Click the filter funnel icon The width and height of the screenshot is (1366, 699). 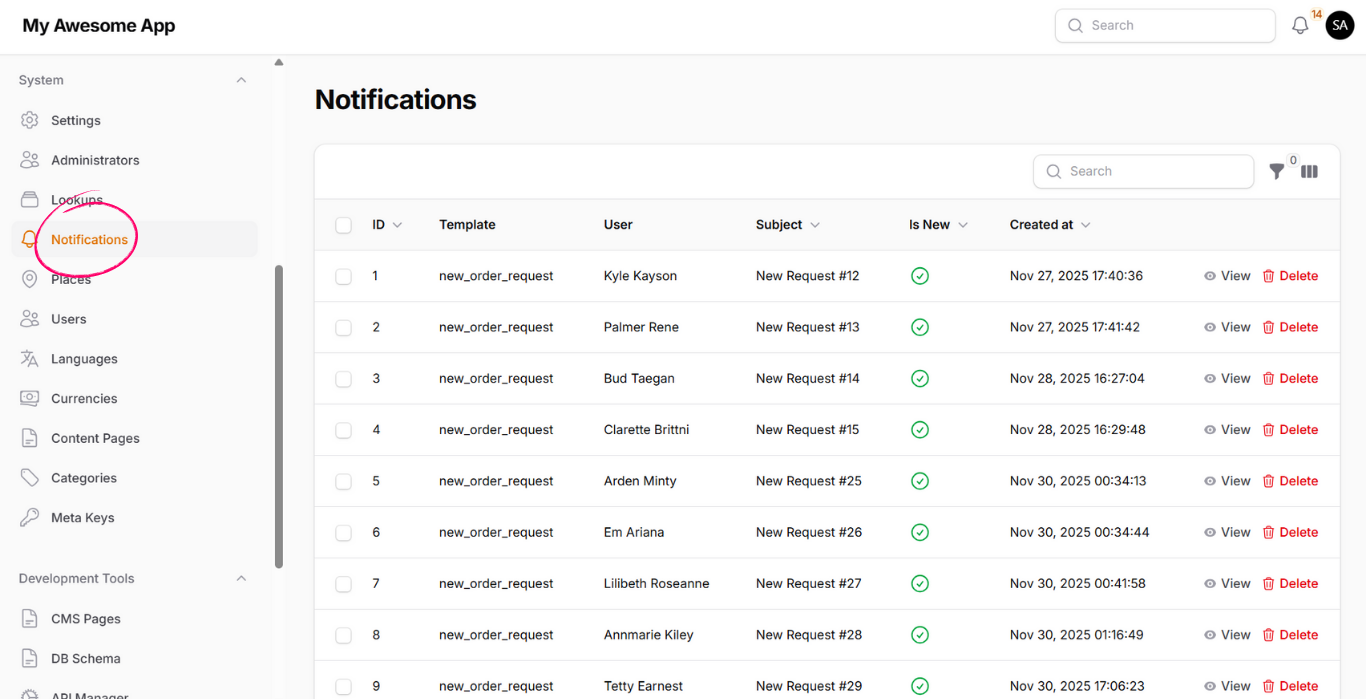pyautogui.click(x=1277, y=172)
